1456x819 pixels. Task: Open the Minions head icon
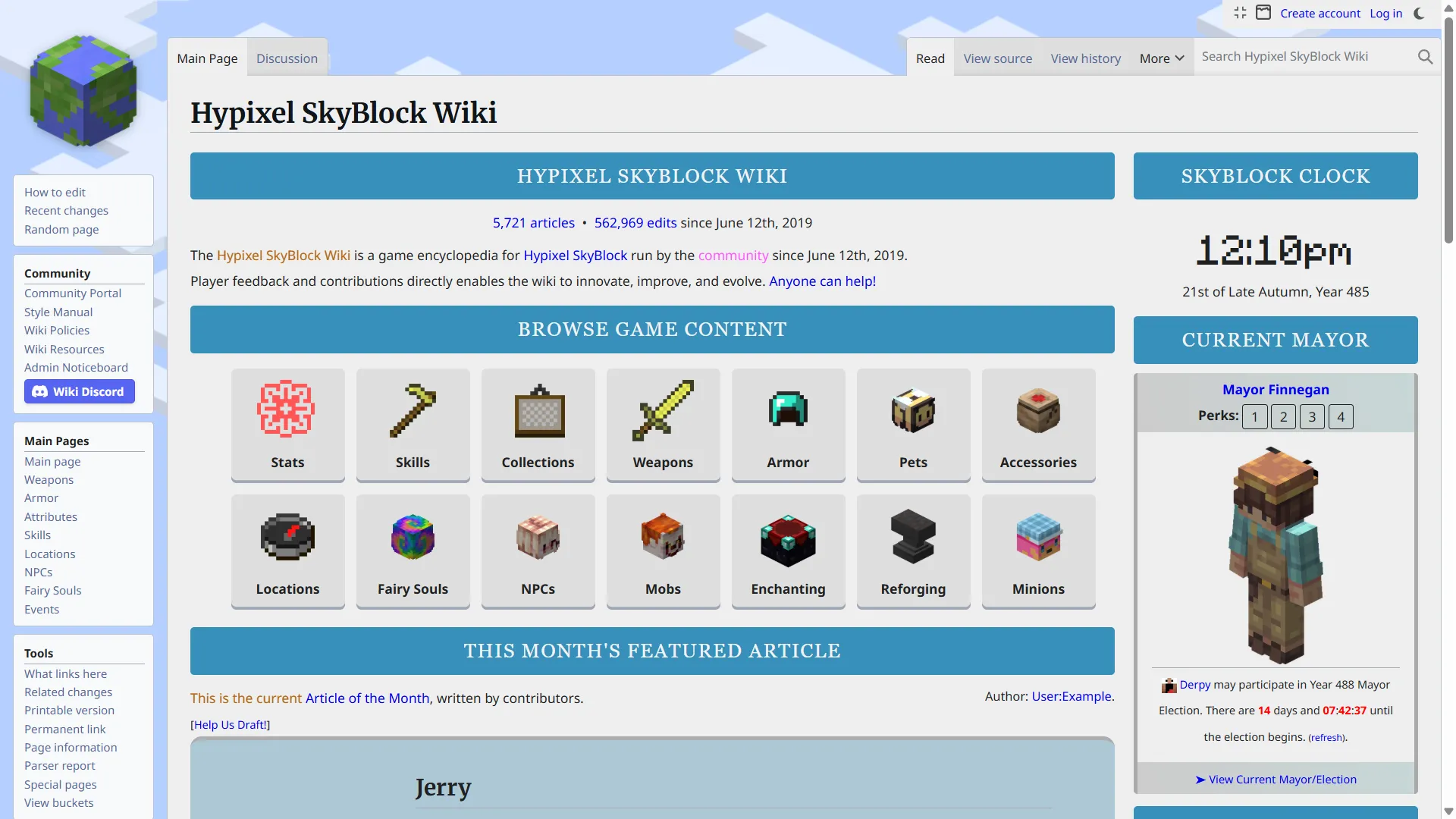click(x=1038, y=536)
